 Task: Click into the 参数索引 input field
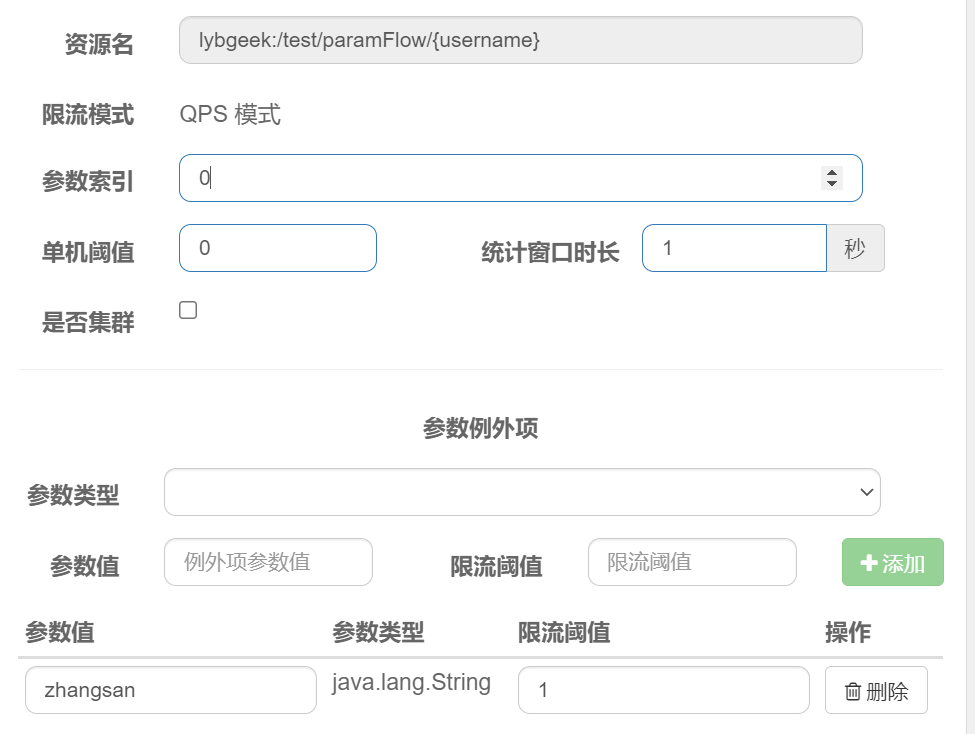pyautogui.click(x=520, y=178)
